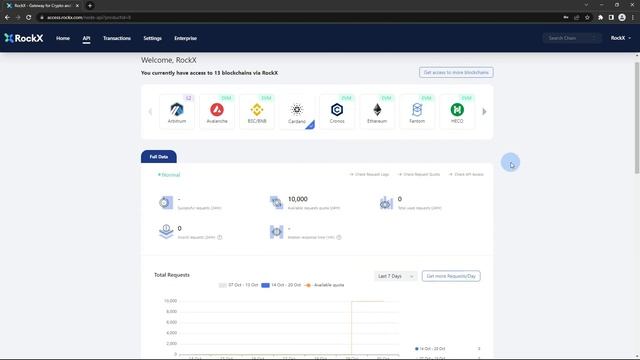Click the Welcome, RockX heading

[169, 60]
